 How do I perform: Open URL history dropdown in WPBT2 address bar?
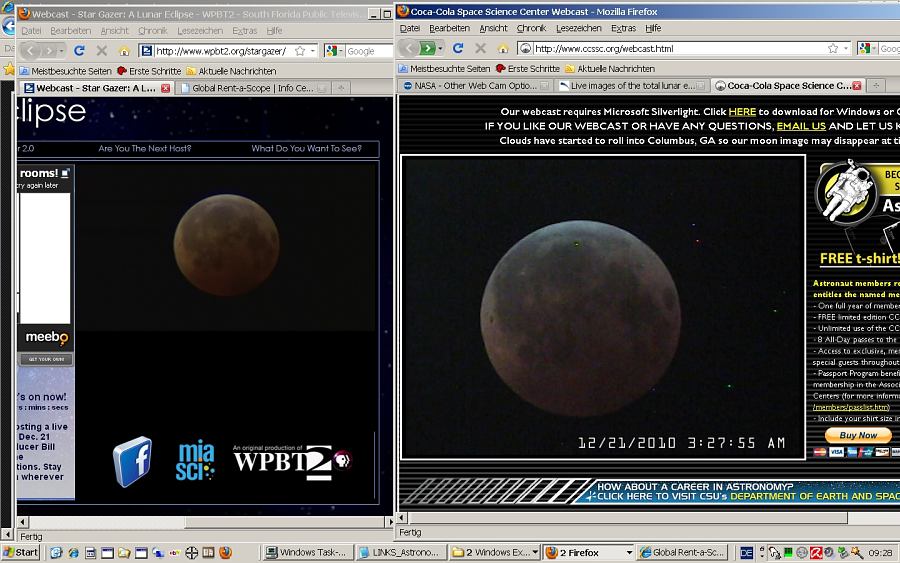[313, 51]
